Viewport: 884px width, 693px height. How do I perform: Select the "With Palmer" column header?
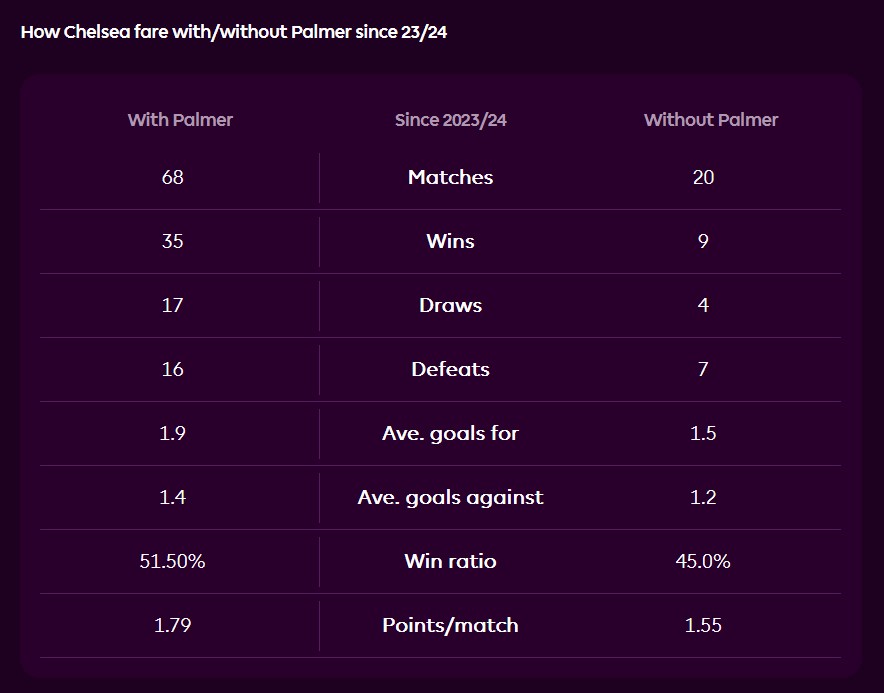[180, 120]
